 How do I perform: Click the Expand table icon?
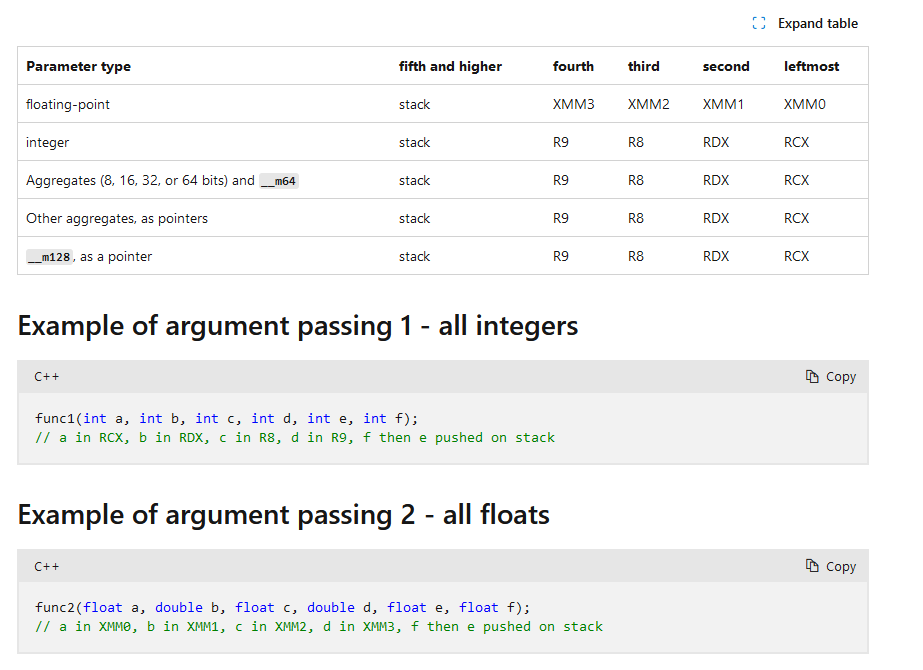(x=759, y=23)
